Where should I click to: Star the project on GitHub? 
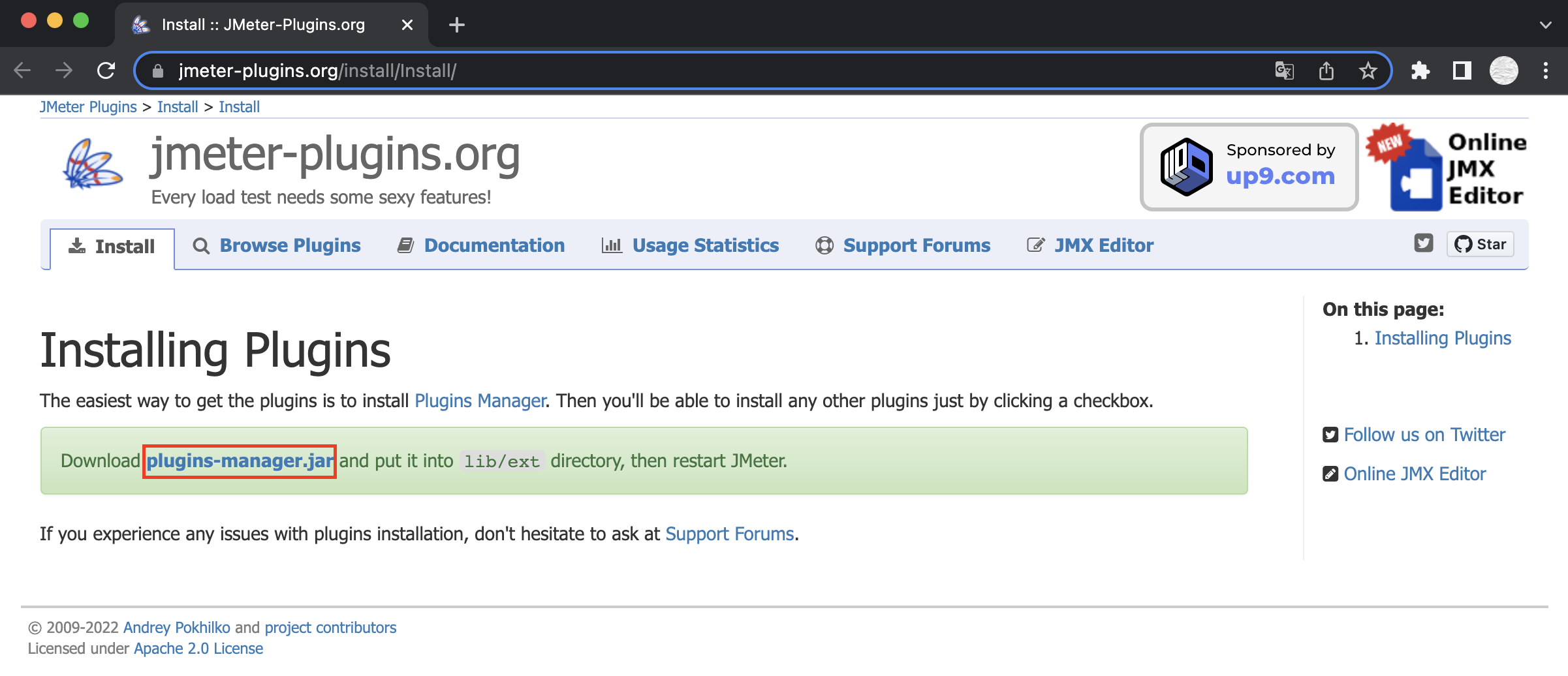(1480, 244)
